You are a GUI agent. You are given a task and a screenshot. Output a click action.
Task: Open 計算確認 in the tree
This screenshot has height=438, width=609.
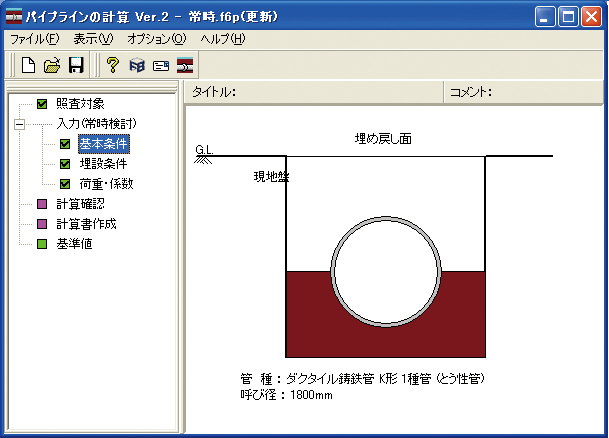pyautogui.click(x=80, y=204)
